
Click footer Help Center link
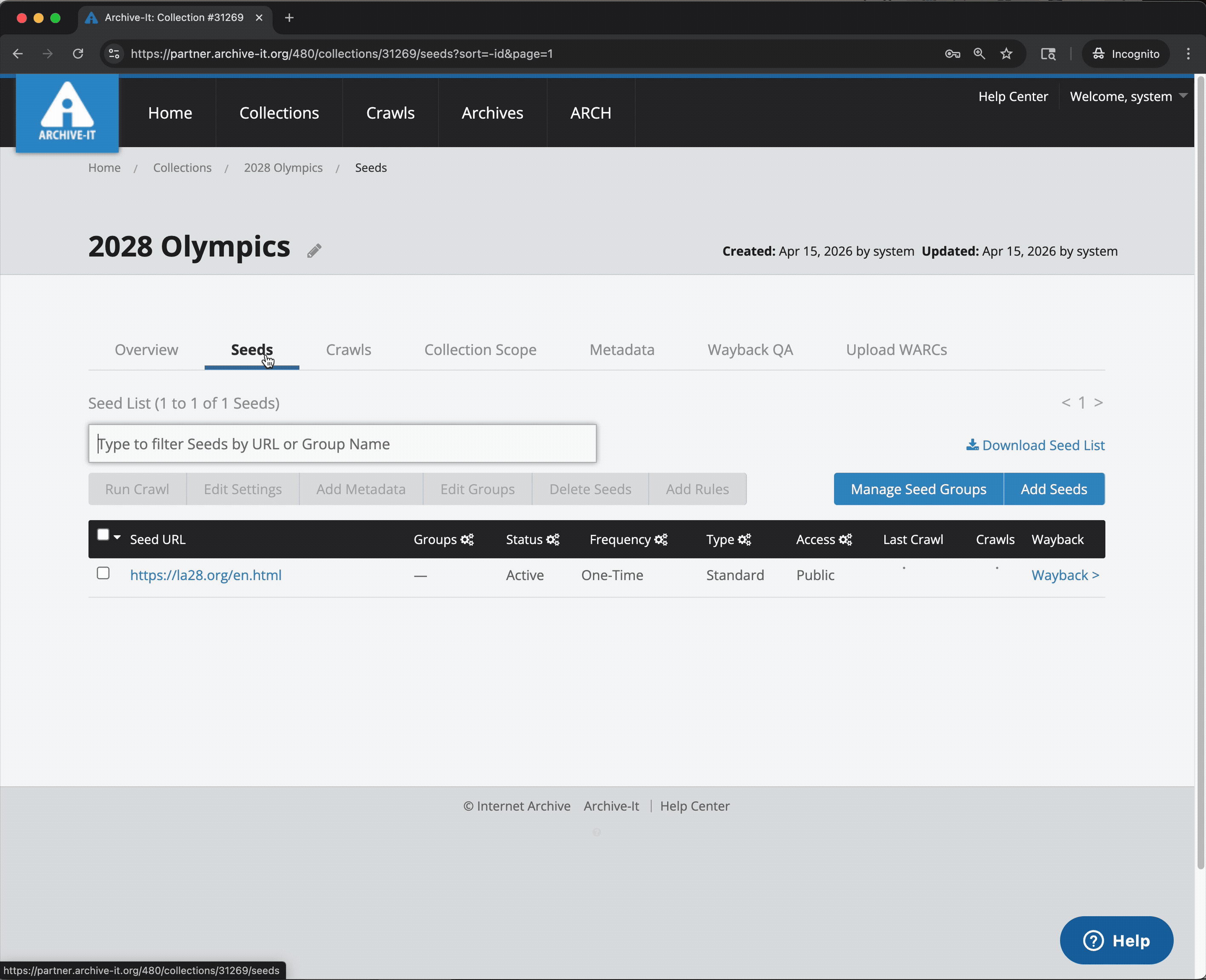click(695, 806)
